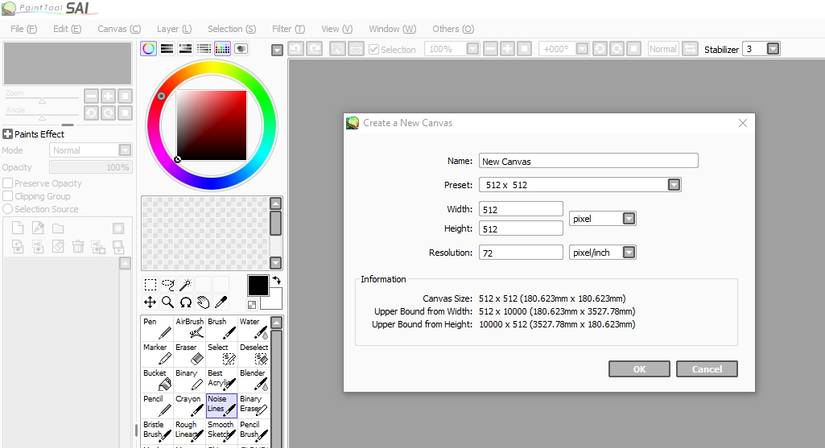Choose the Eraser tool
This screenshot has height=448, width=825.
(189, 354)
